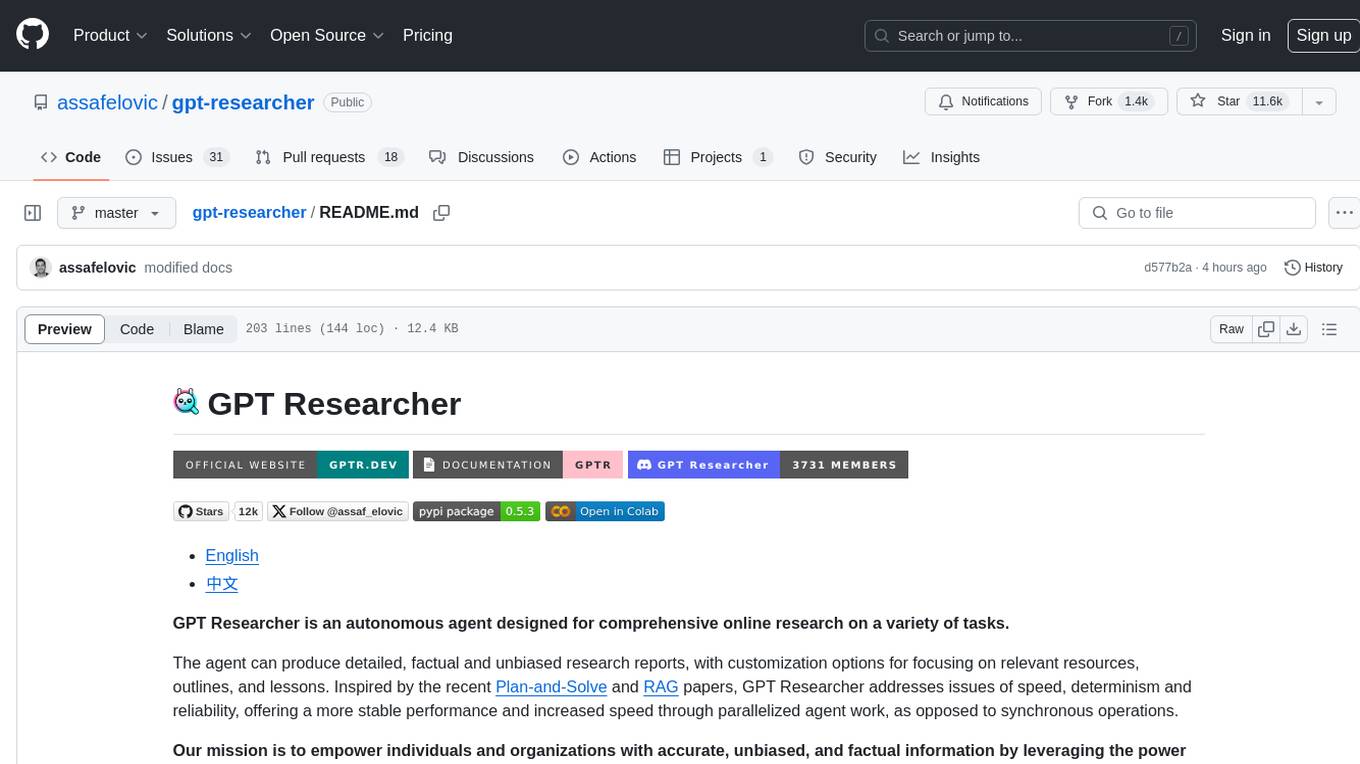Open the README outline list

(x=1329, y=329)
